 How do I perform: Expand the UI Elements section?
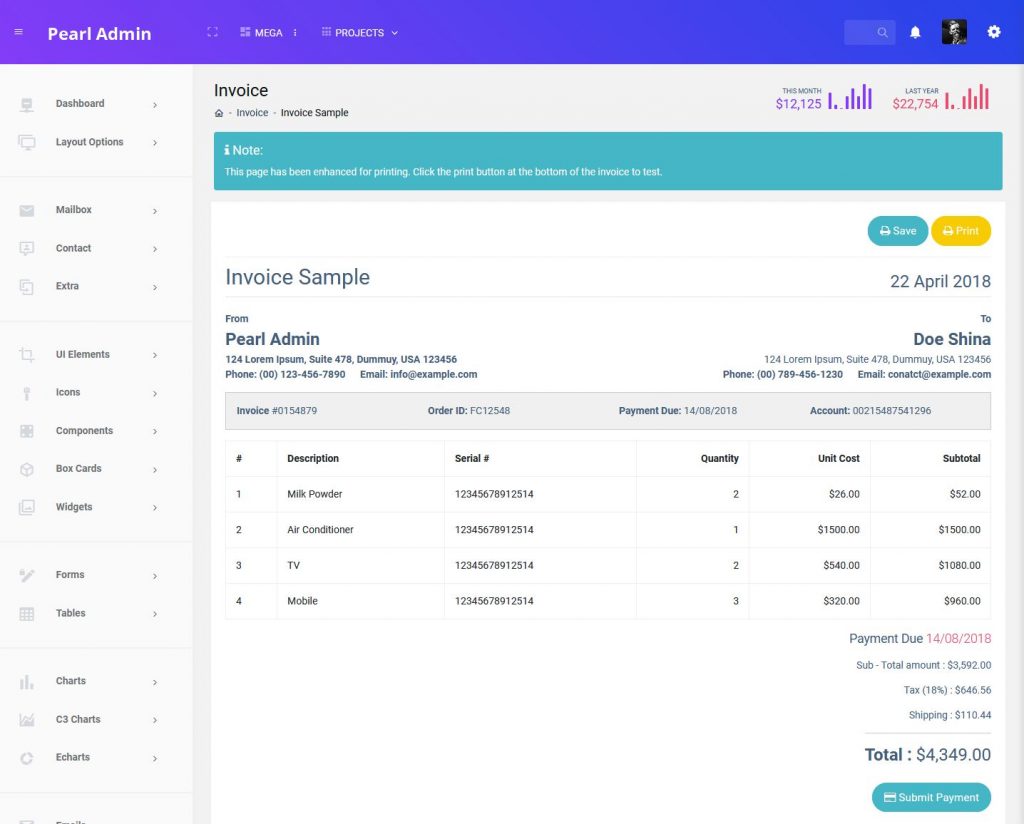[81, 354]
